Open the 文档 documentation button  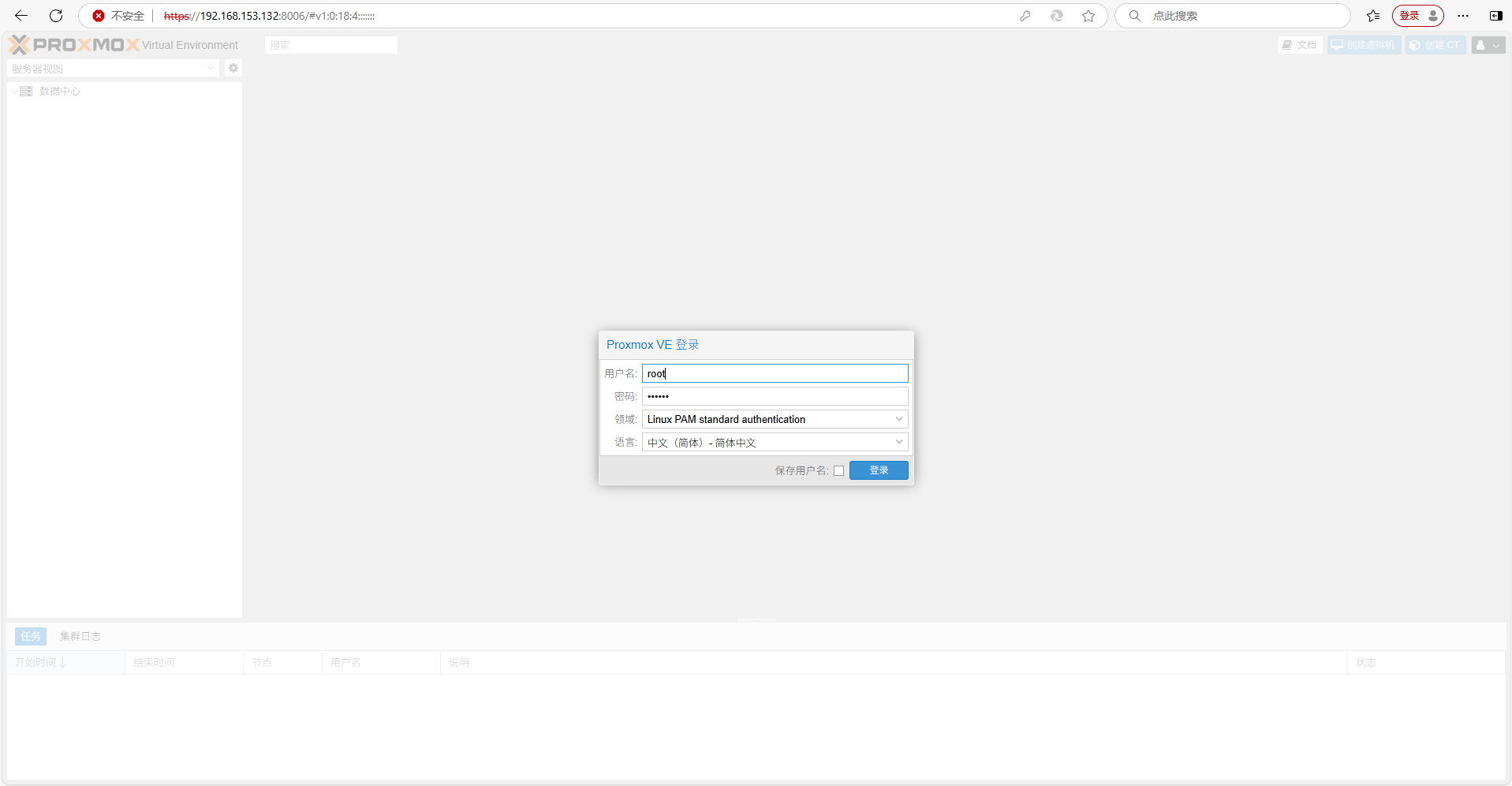click(1299, 45)
